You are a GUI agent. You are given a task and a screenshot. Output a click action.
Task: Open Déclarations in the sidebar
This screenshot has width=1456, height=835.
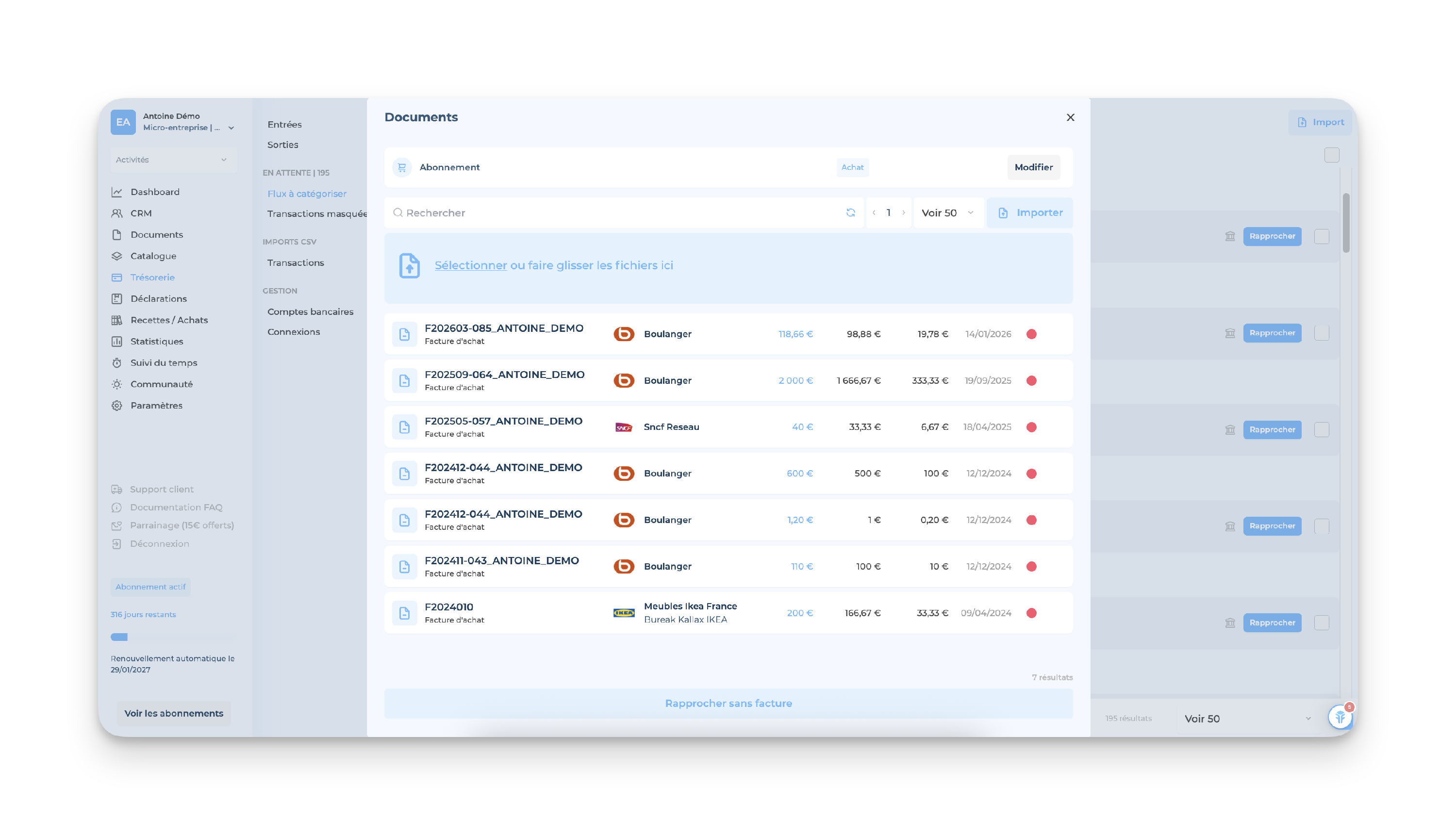coord(158,299)
